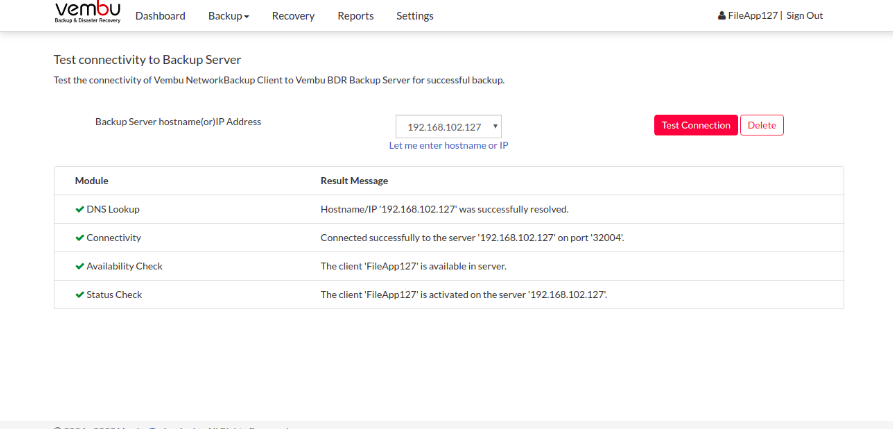
Task: Click the Result Message column header
Action: click(354, 181)
